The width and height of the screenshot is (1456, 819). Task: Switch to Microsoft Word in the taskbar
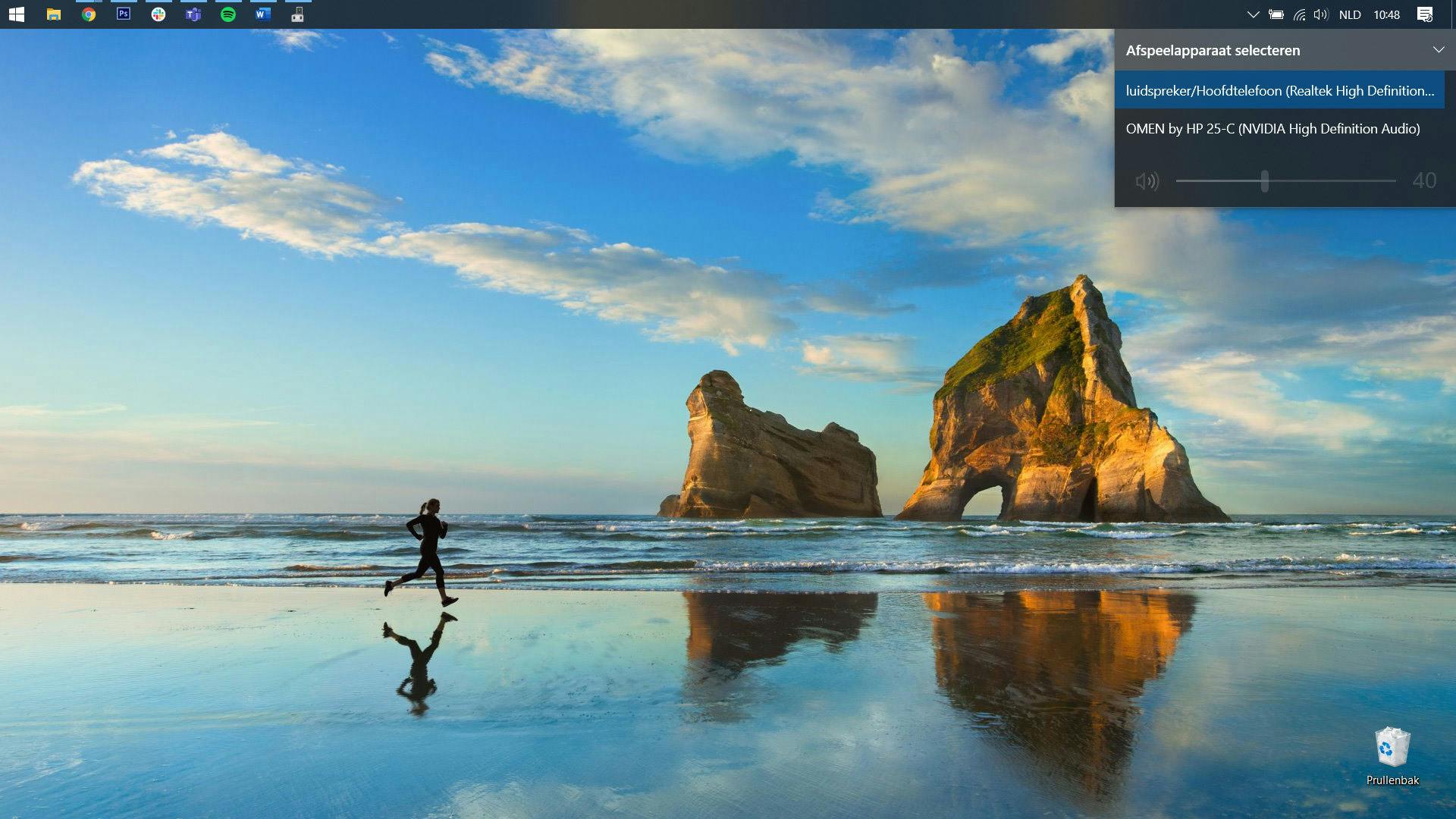pos(263,14)
